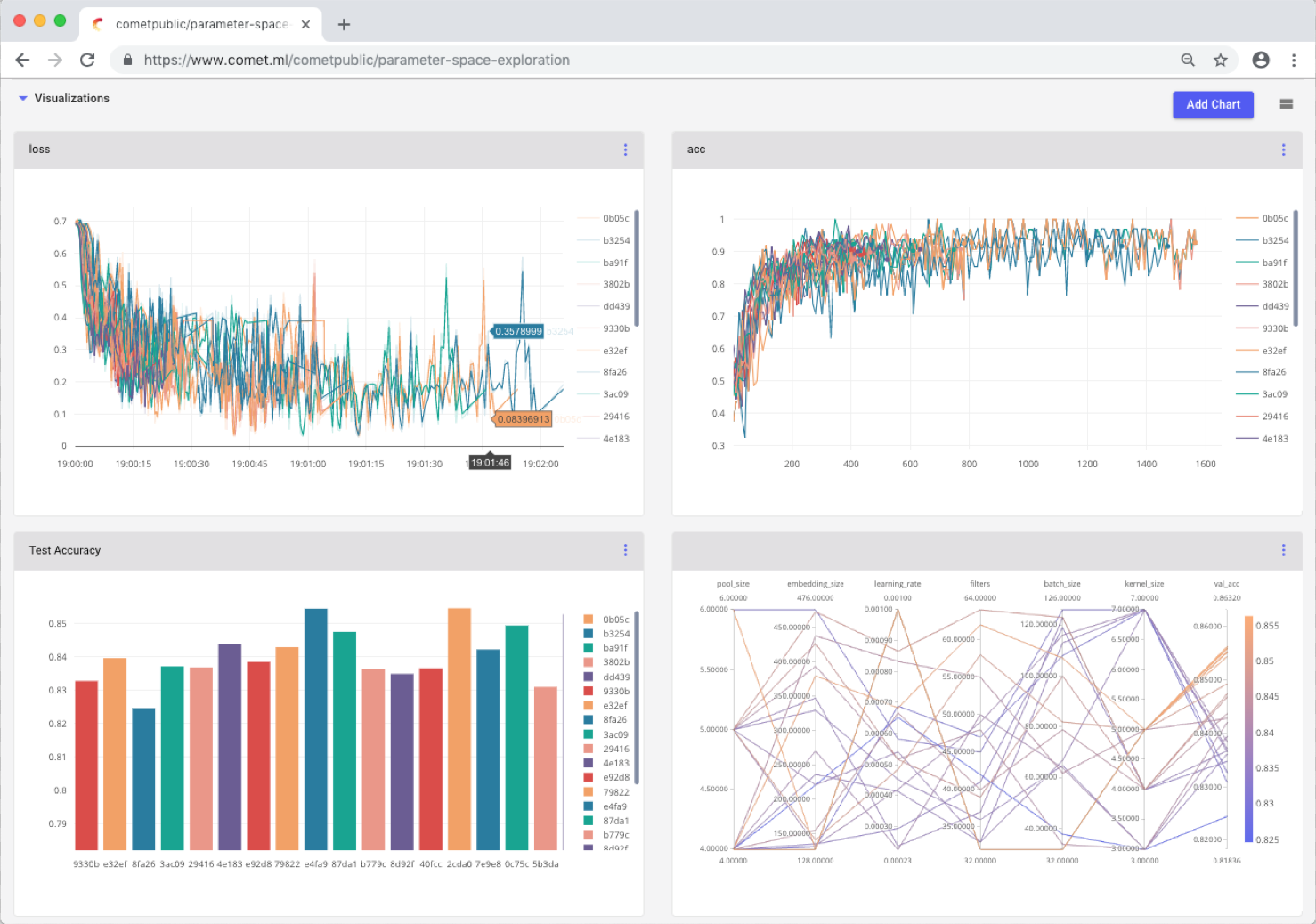Open the Chrome three-dot menu

1294,60
